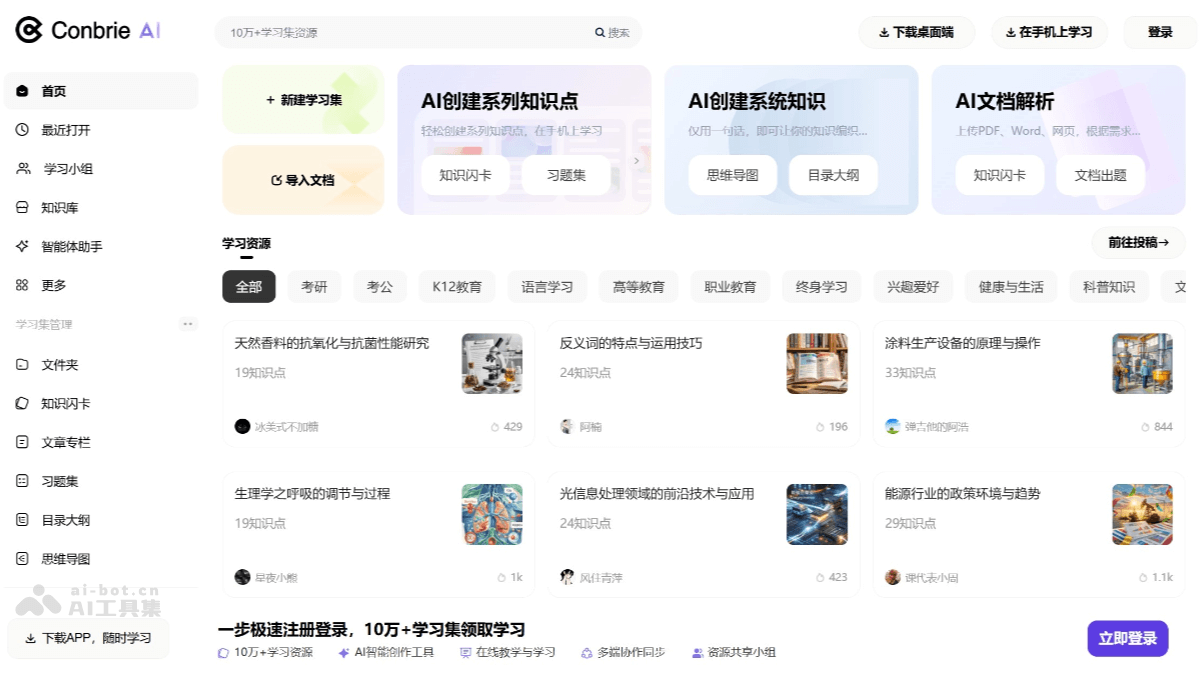Image resolution: width=1200 pixels, height=675 pixels.
Task: Expand the 学习集管理 options menu
Action: pyautogui.click(x=188, y=323)
